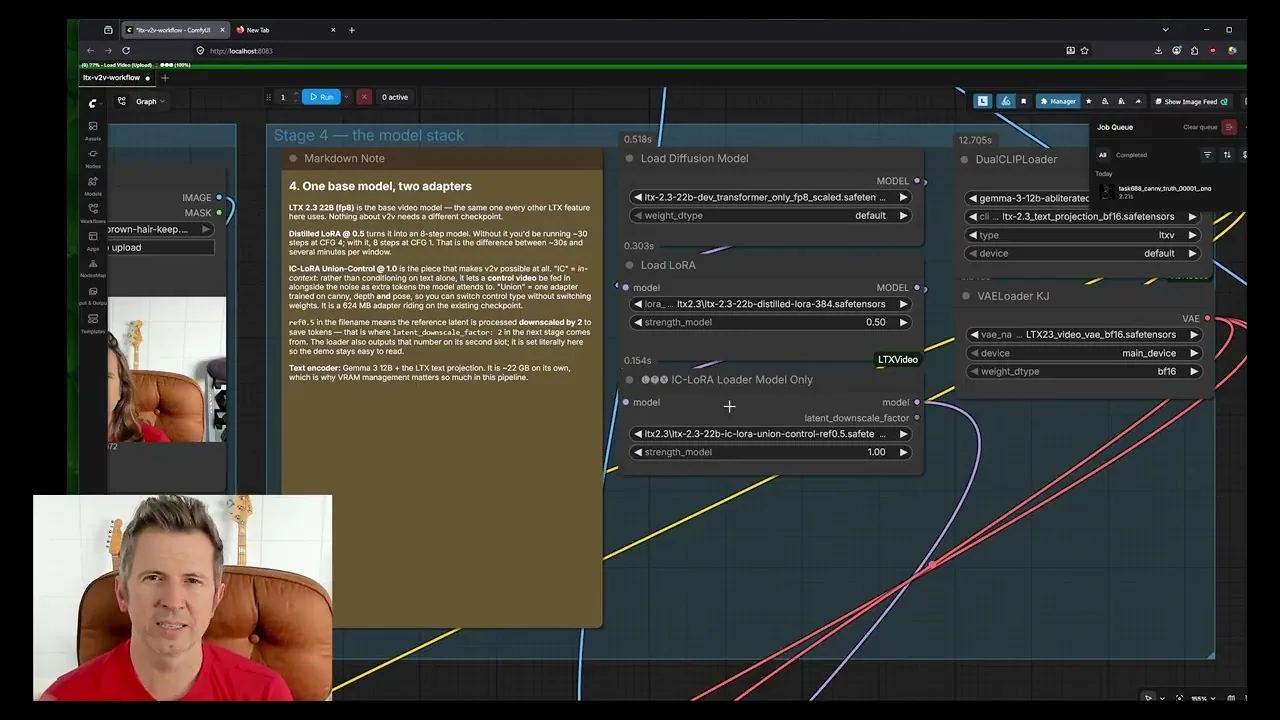Open the vae_name dropdown in VAELoader KJ
Viewport: 1280px width, 720px height.
(x=1083, y=335)
